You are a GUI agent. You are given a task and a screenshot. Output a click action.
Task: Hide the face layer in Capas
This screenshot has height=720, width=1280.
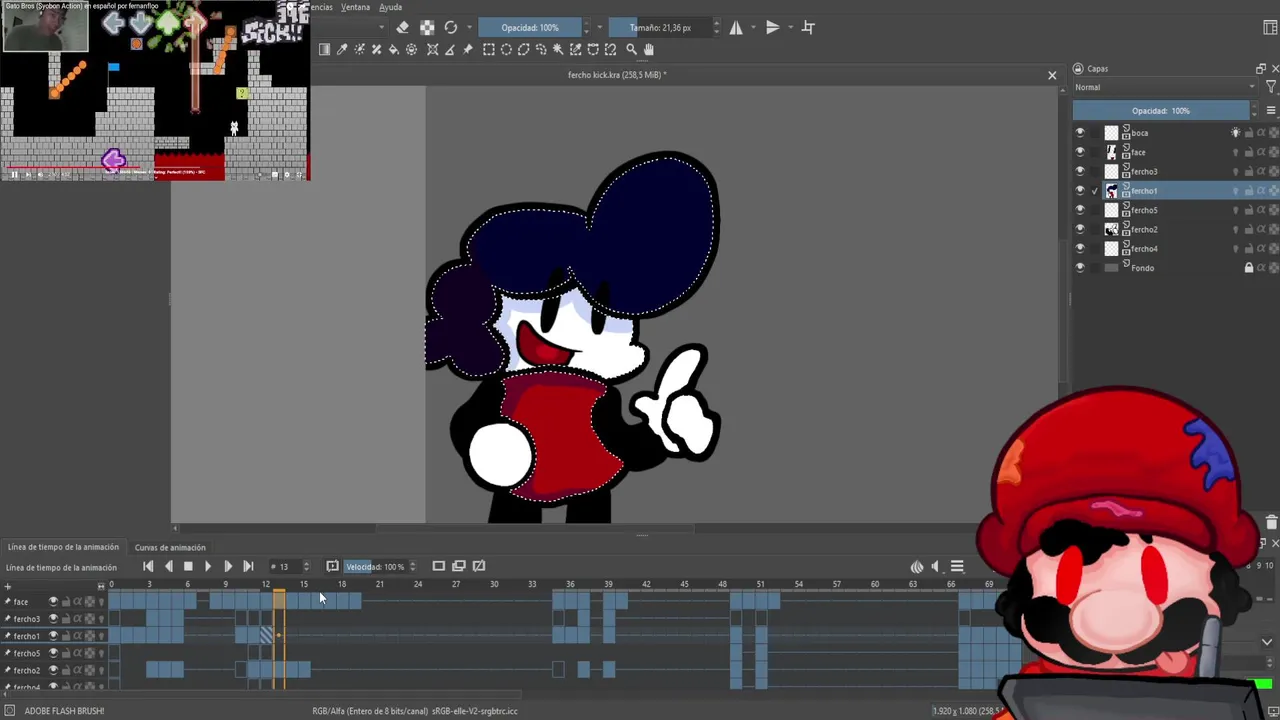pyautogui.click(x=1079, y=152)
